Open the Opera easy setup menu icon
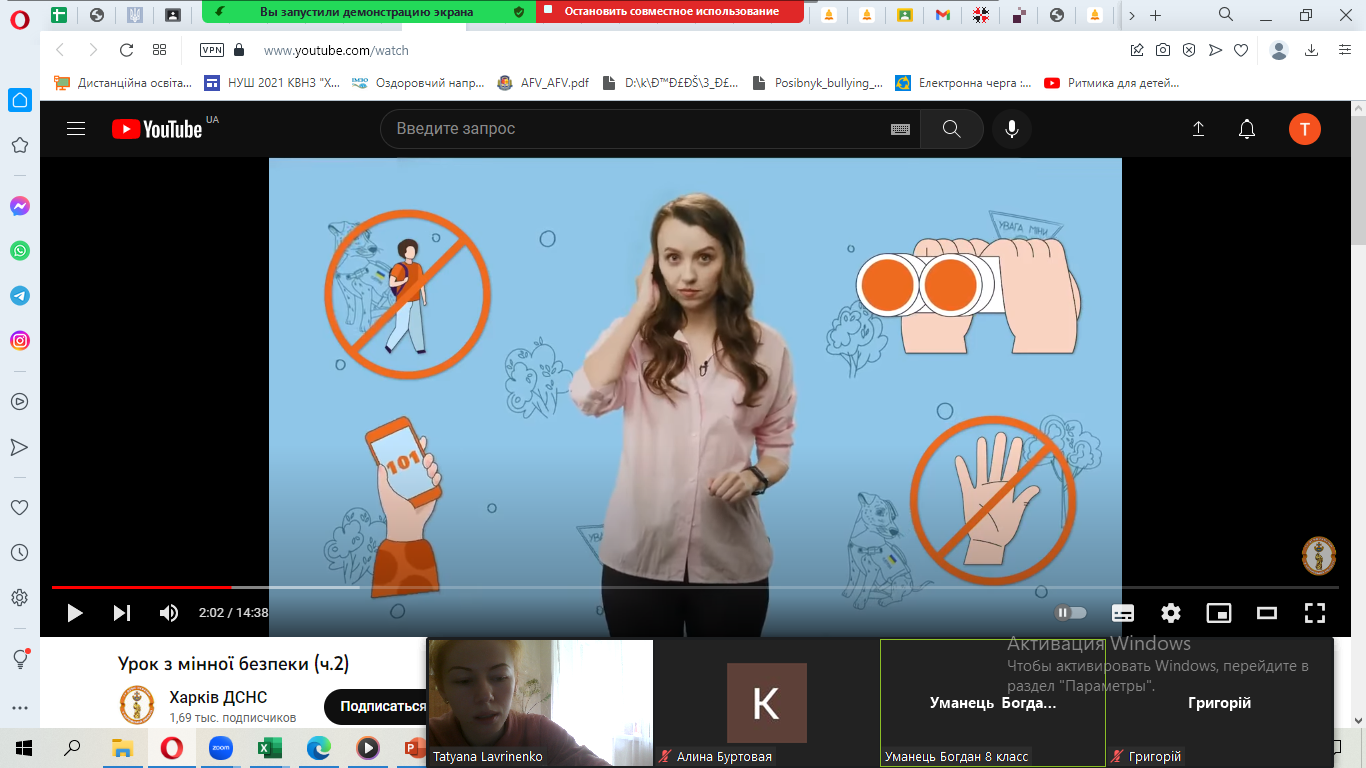The image size is (1366, 768). click(1343, 50)
